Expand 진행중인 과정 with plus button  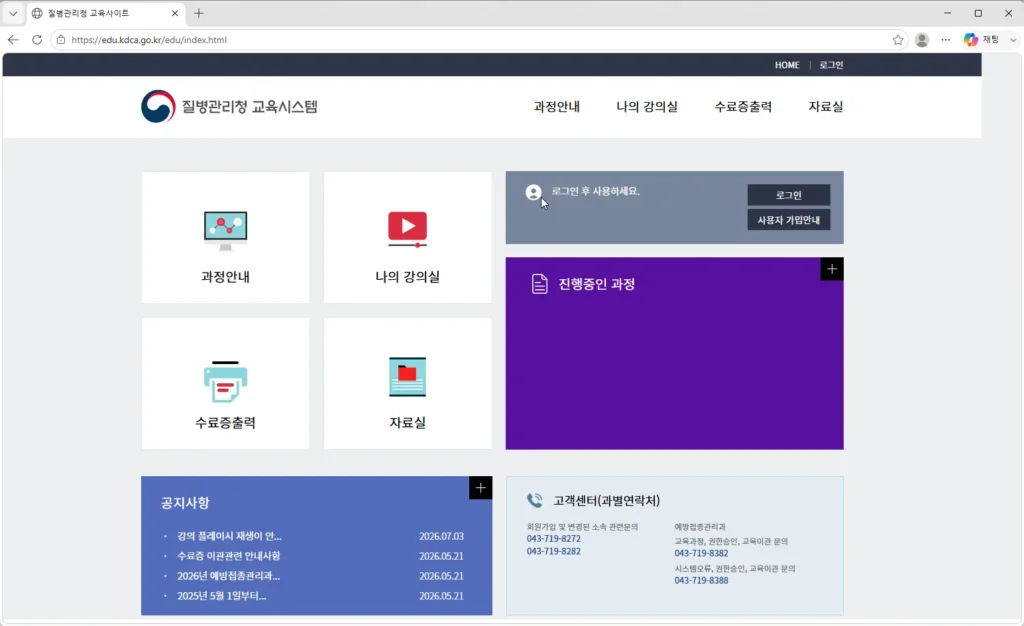click(x=832, y=269)
